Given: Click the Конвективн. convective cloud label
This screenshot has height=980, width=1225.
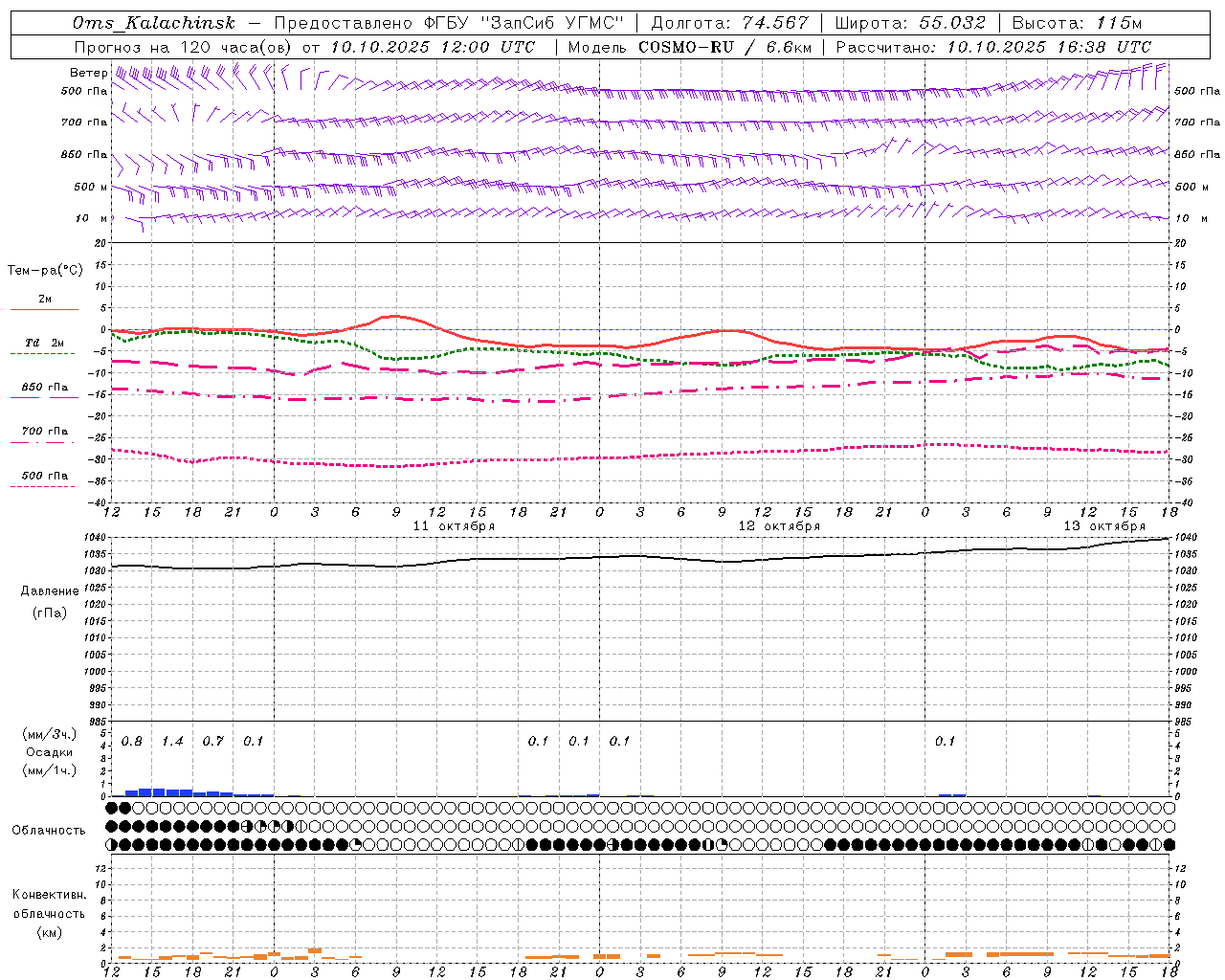Looking at the screenshot, I should point(49,895).
